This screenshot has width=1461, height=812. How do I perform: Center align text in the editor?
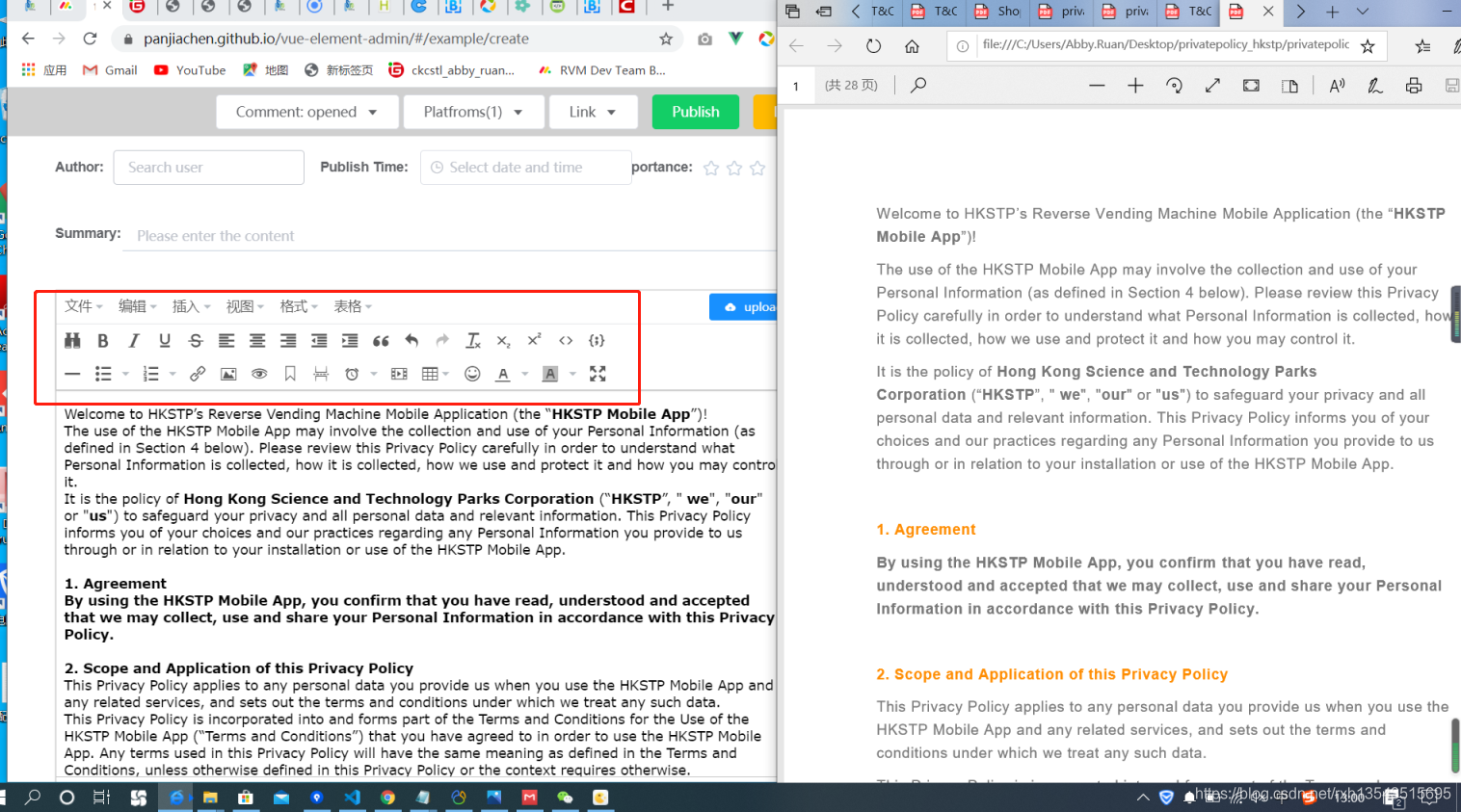click(257, 340)
